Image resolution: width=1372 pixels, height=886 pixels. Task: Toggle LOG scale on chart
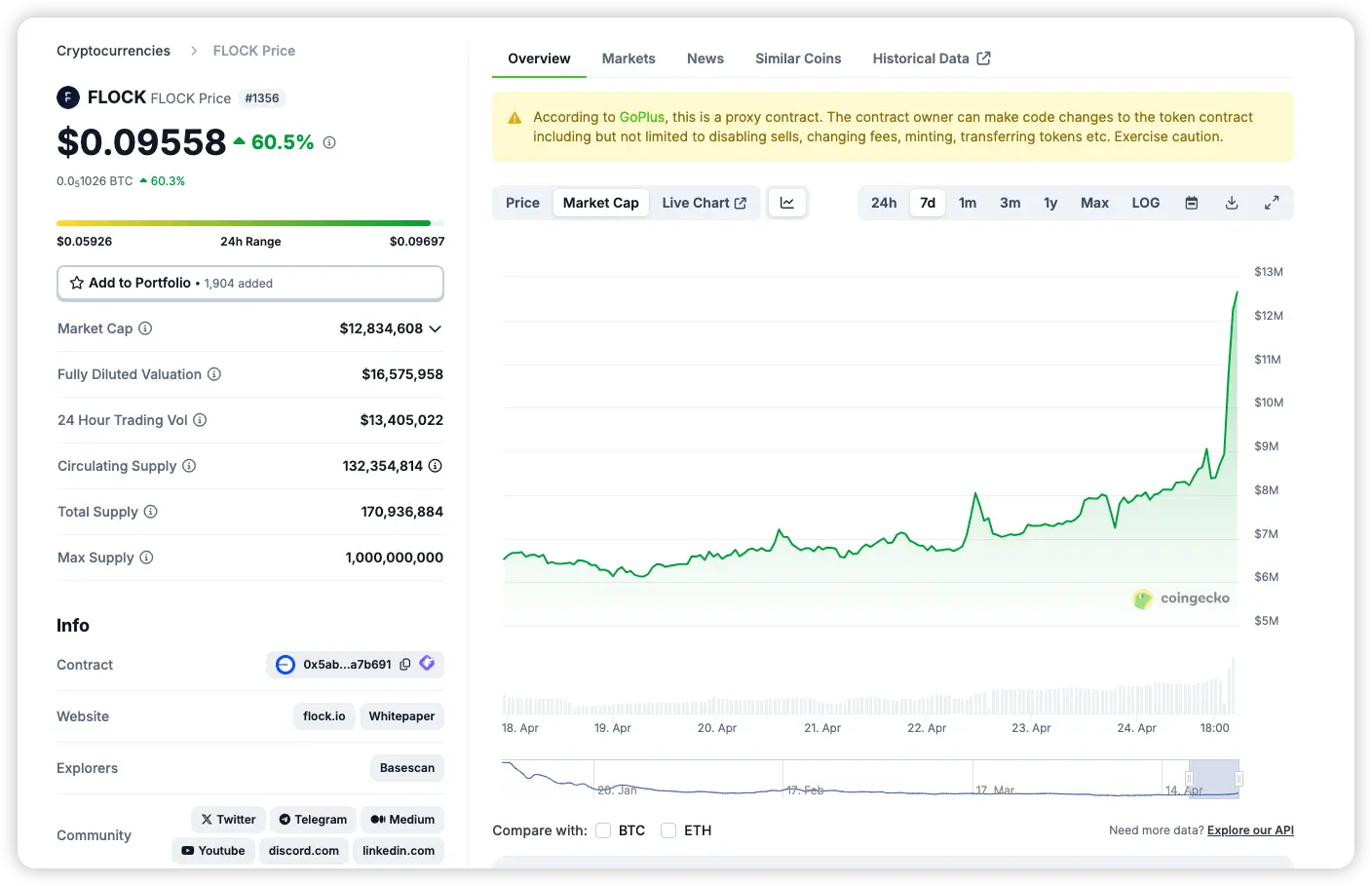pos(1145,203)
